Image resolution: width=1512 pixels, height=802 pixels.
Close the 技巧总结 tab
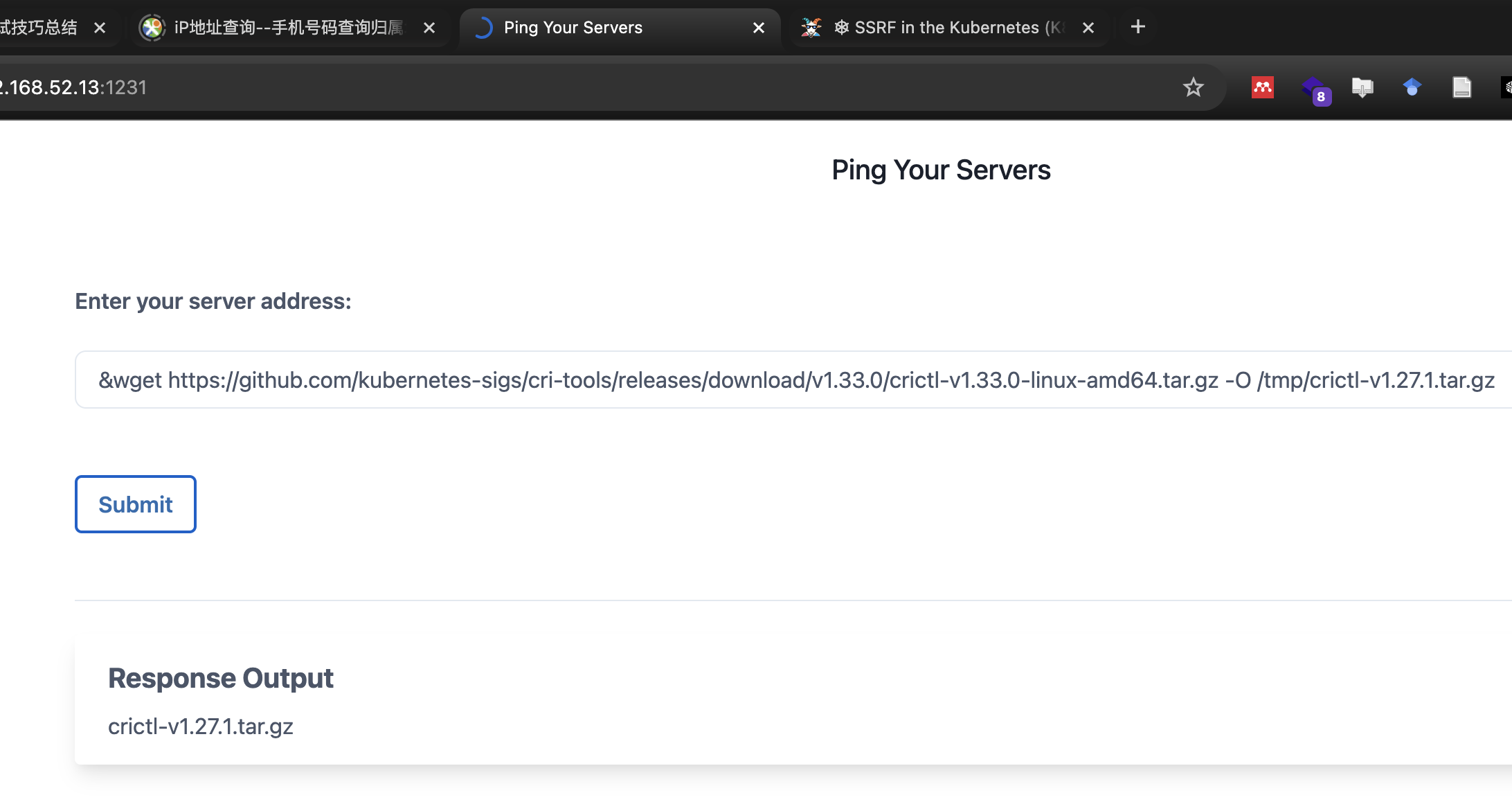[x=100, y=28]
